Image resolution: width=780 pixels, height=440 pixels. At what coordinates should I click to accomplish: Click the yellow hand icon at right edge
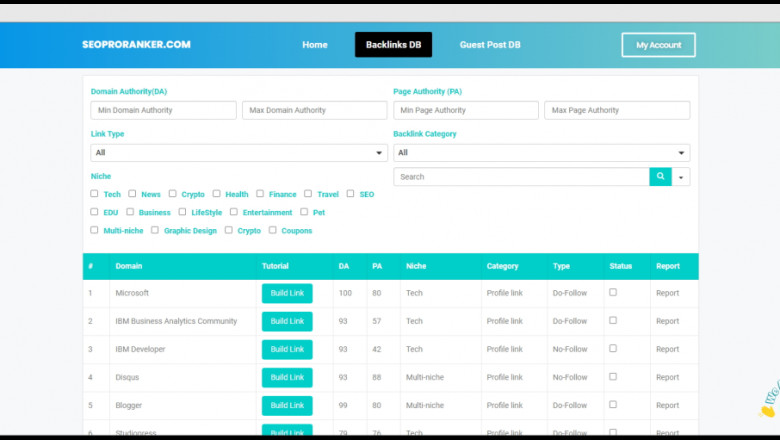coord(768,410)
